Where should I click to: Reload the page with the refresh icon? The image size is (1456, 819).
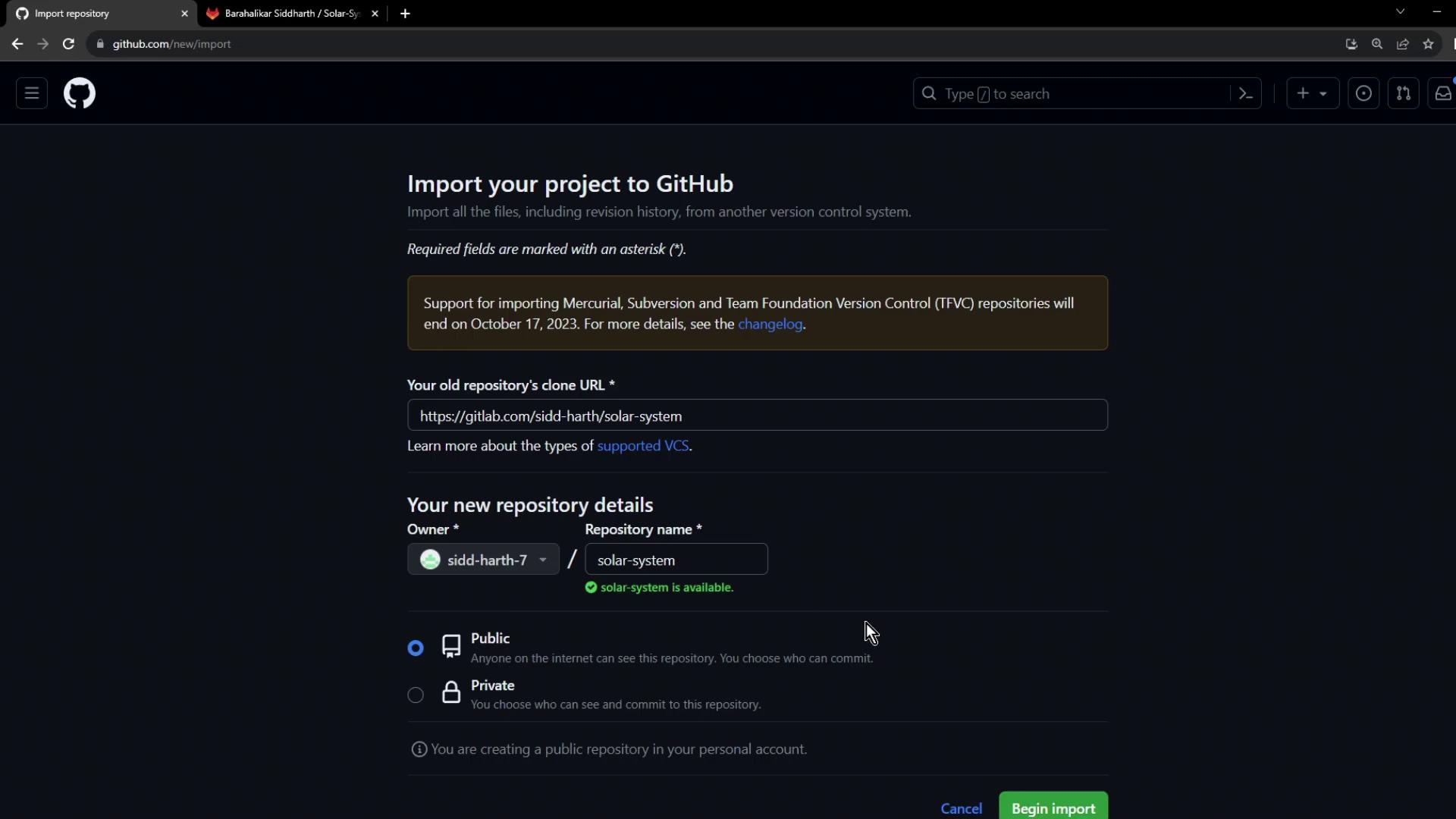68,44
